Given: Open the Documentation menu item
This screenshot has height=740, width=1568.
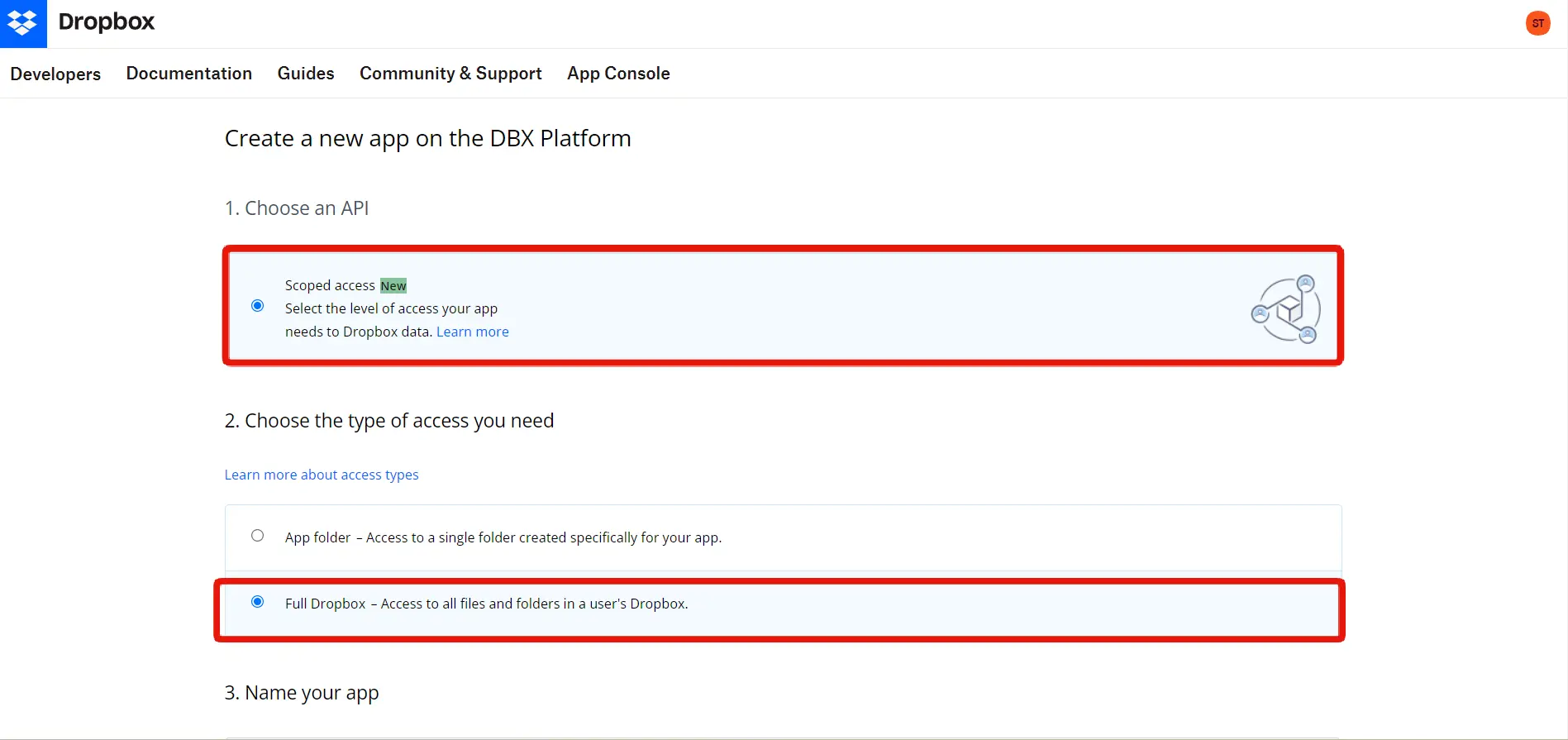Looking at the screenshot, I should [189, 73].
